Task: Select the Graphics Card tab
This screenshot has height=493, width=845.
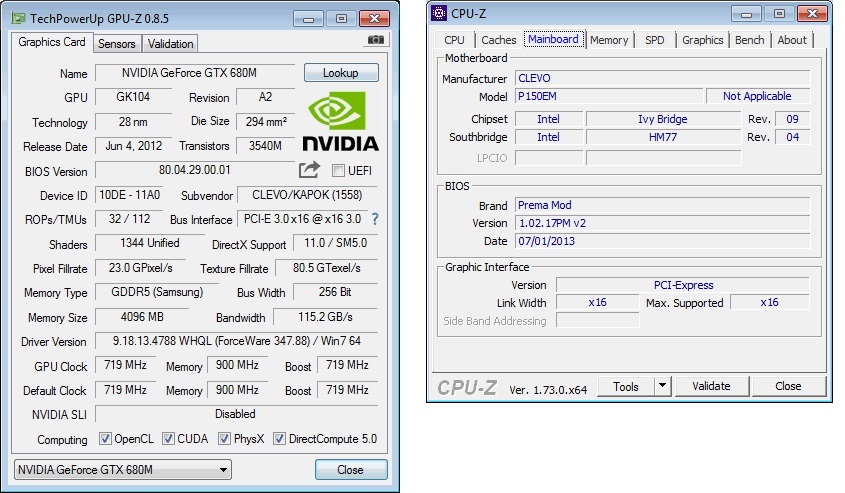Action: tap(52, 42)
